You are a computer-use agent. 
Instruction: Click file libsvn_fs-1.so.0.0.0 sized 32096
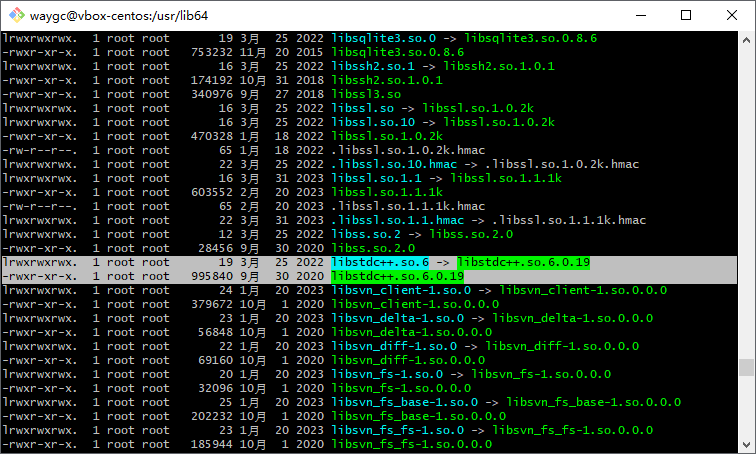[x=401, y=388]
